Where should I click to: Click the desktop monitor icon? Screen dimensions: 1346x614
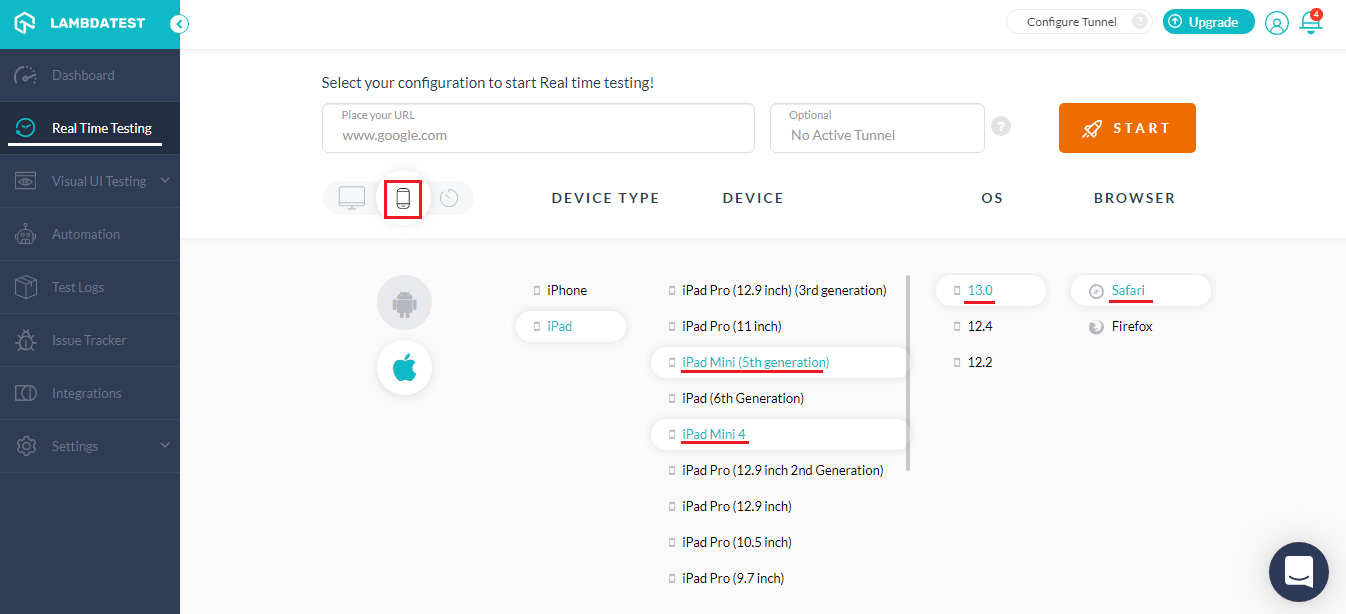(x=351, y=197)
